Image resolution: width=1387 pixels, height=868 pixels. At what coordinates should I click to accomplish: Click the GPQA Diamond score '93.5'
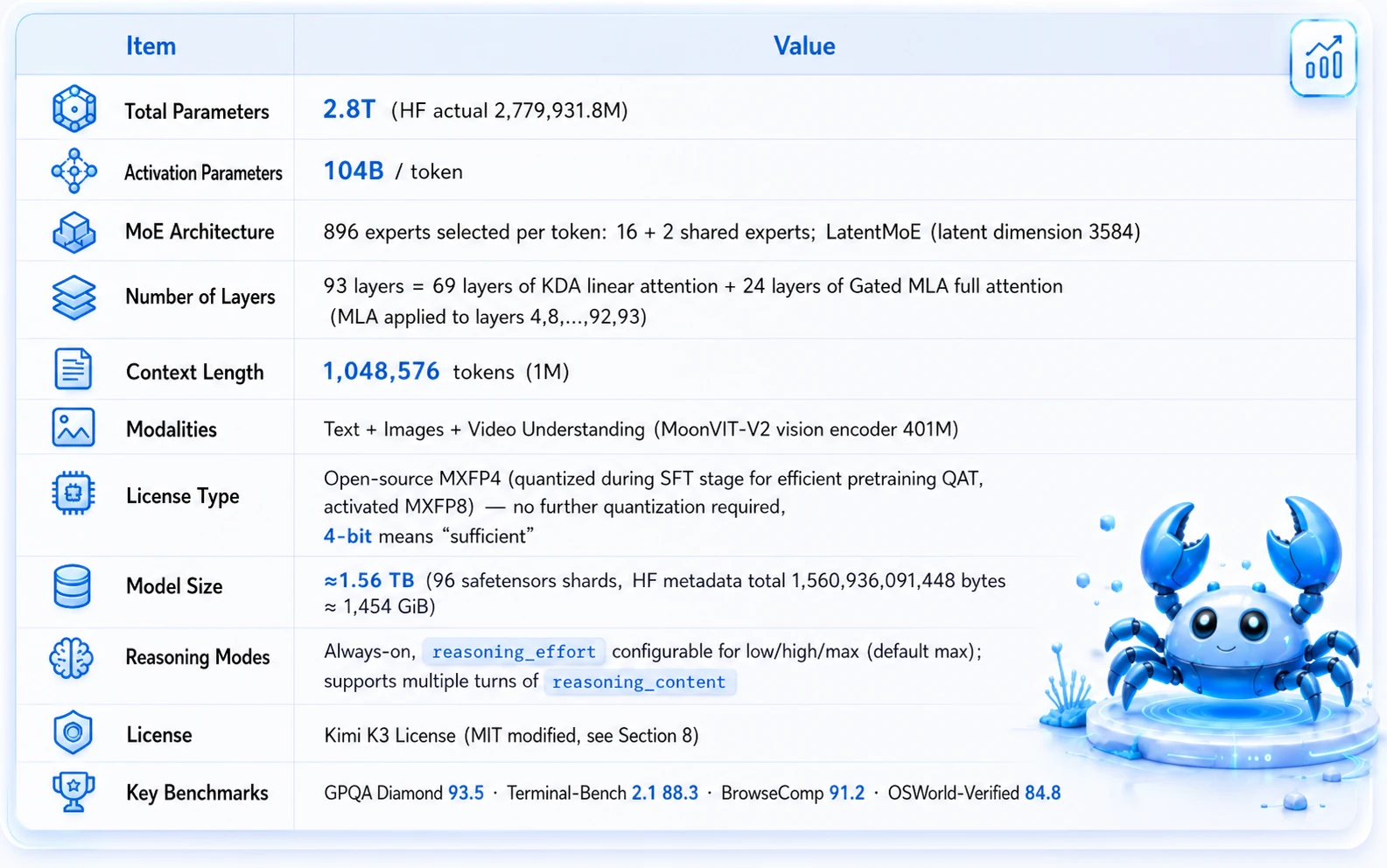pyautogui.click(x=466, y=793)
